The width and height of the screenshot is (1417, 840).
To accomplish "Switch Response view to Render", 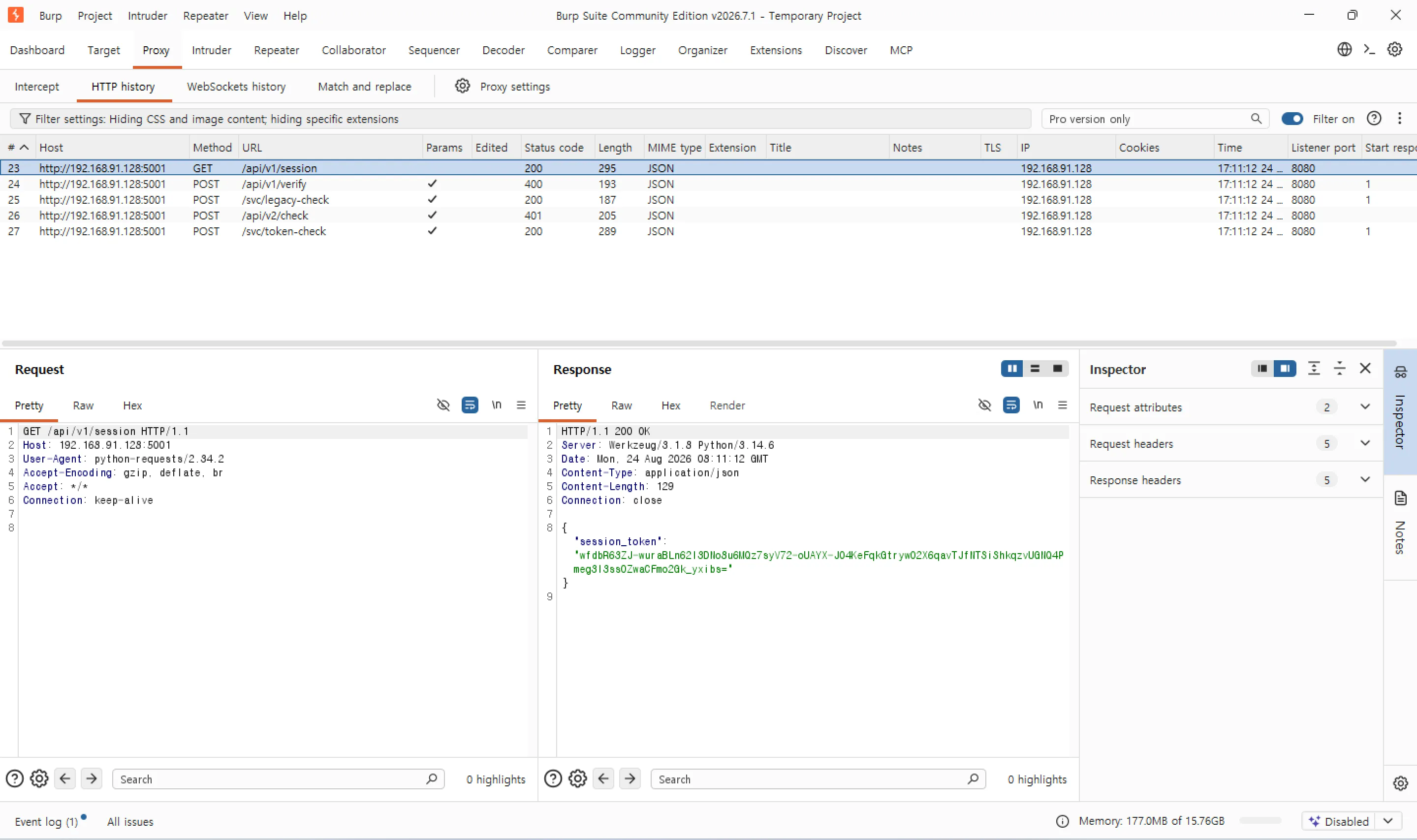I will (x=727, y=405).
